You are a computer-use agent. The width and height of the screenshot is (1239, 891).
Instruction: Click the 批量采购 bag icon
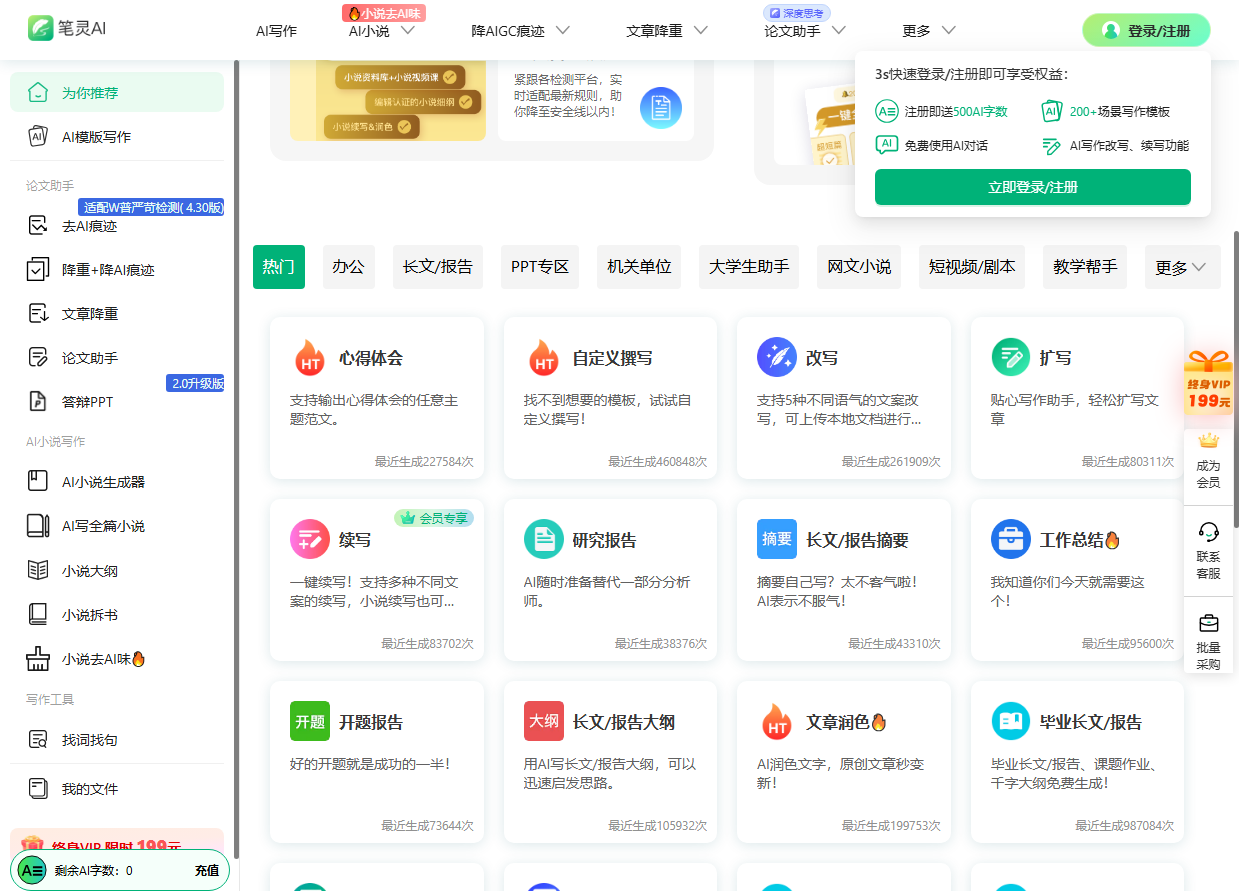pos(1208,623)
